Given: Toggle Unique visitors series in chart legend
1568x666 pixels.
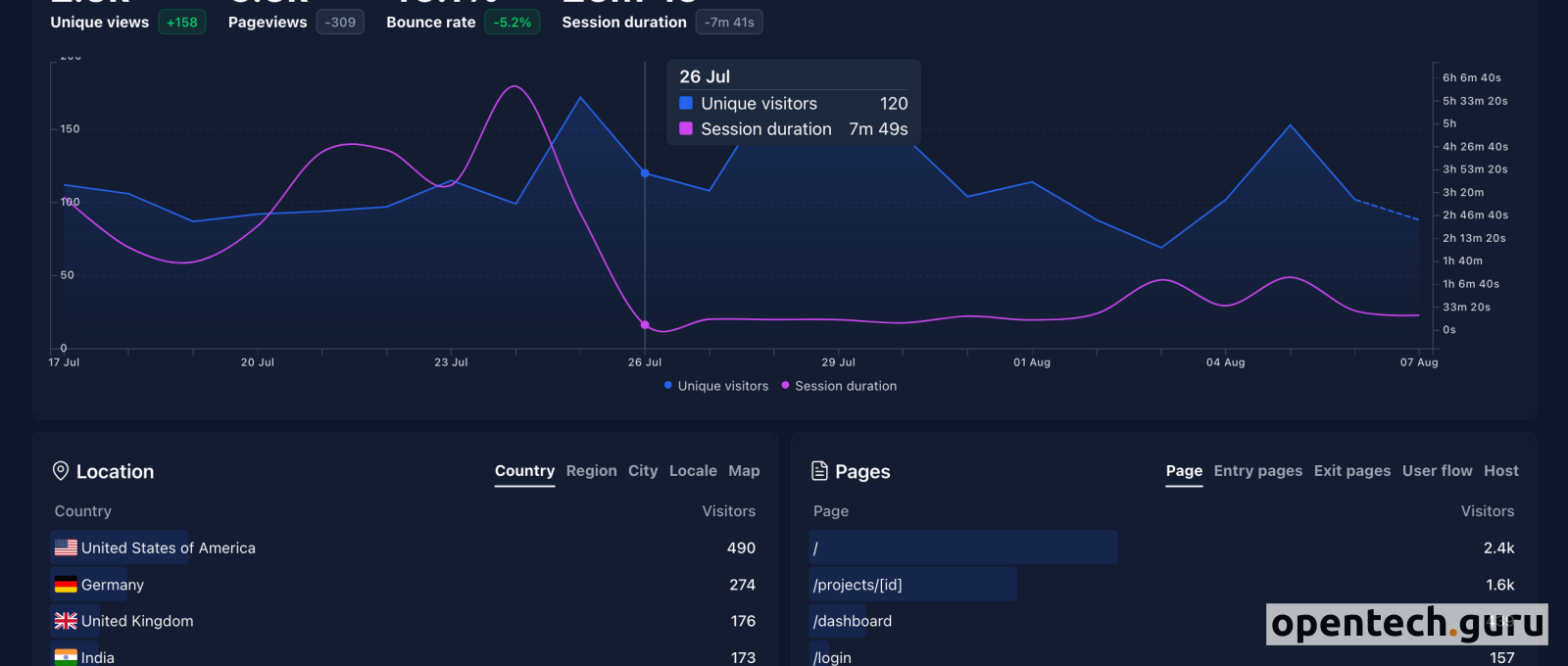Looking at the screenshot, I should pos(716,386).
